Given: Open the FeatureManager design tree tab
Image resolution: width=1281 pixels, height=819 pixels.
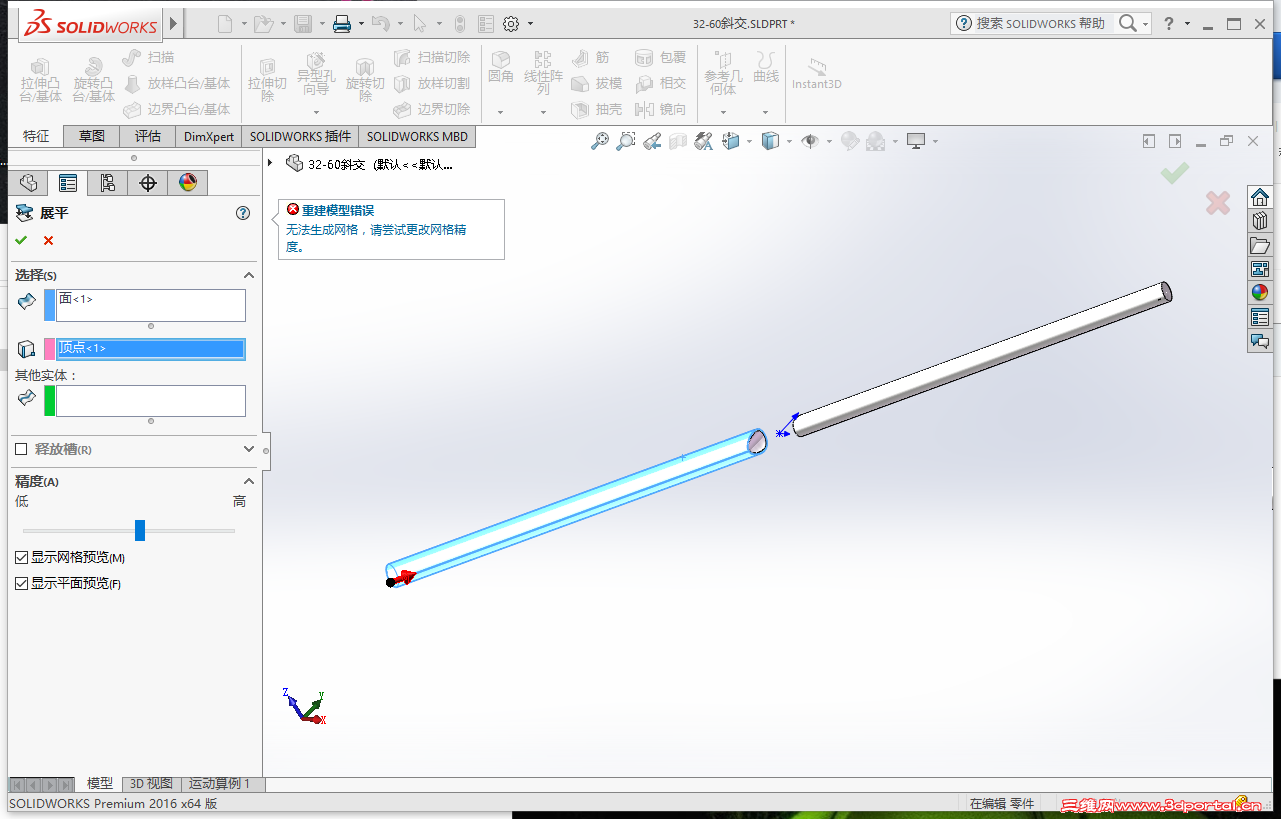Looking at the screenshot, I should pos(28,182).
